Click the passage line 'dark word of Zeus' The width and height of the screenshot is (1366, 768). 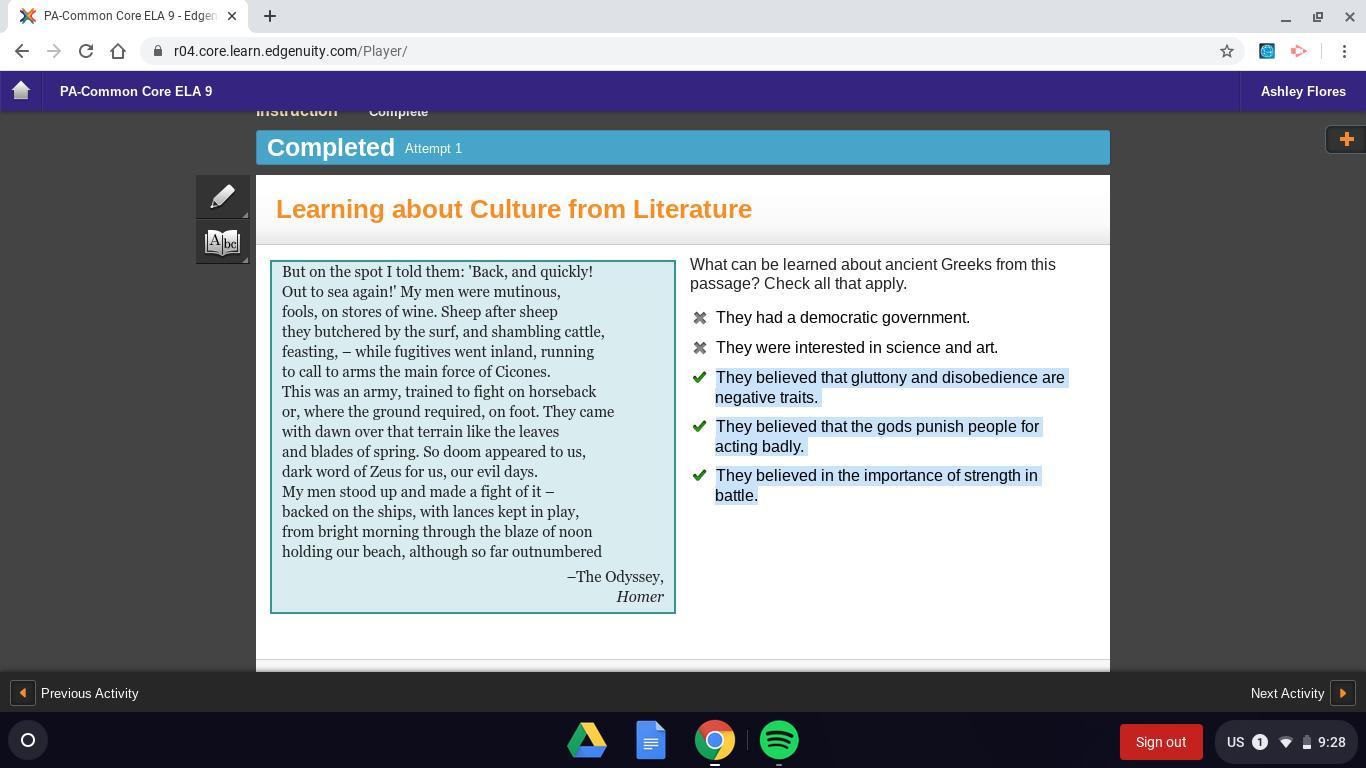point(410,472)
